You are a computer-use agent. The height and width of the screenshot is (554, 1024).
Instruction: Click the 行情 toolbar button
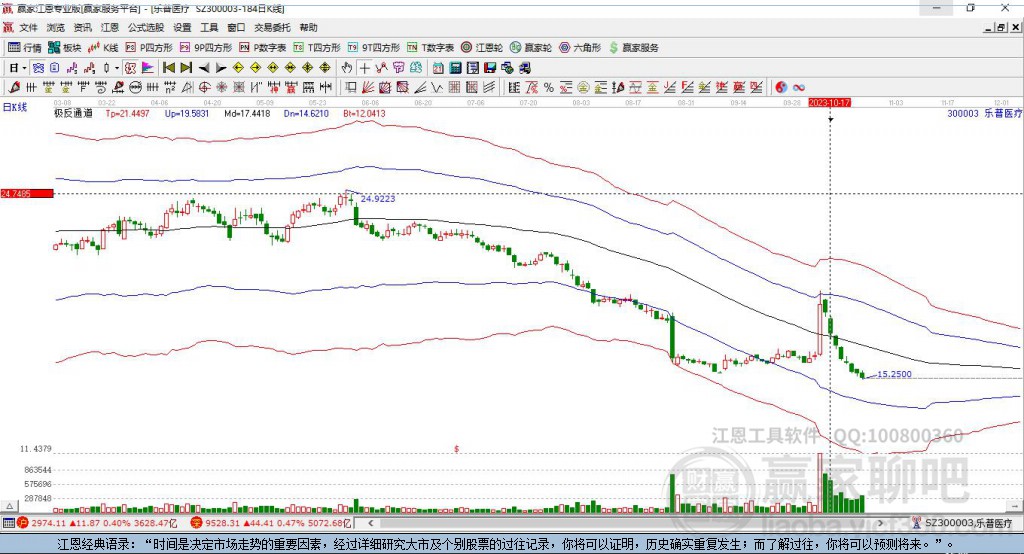(x=25, y=48)
